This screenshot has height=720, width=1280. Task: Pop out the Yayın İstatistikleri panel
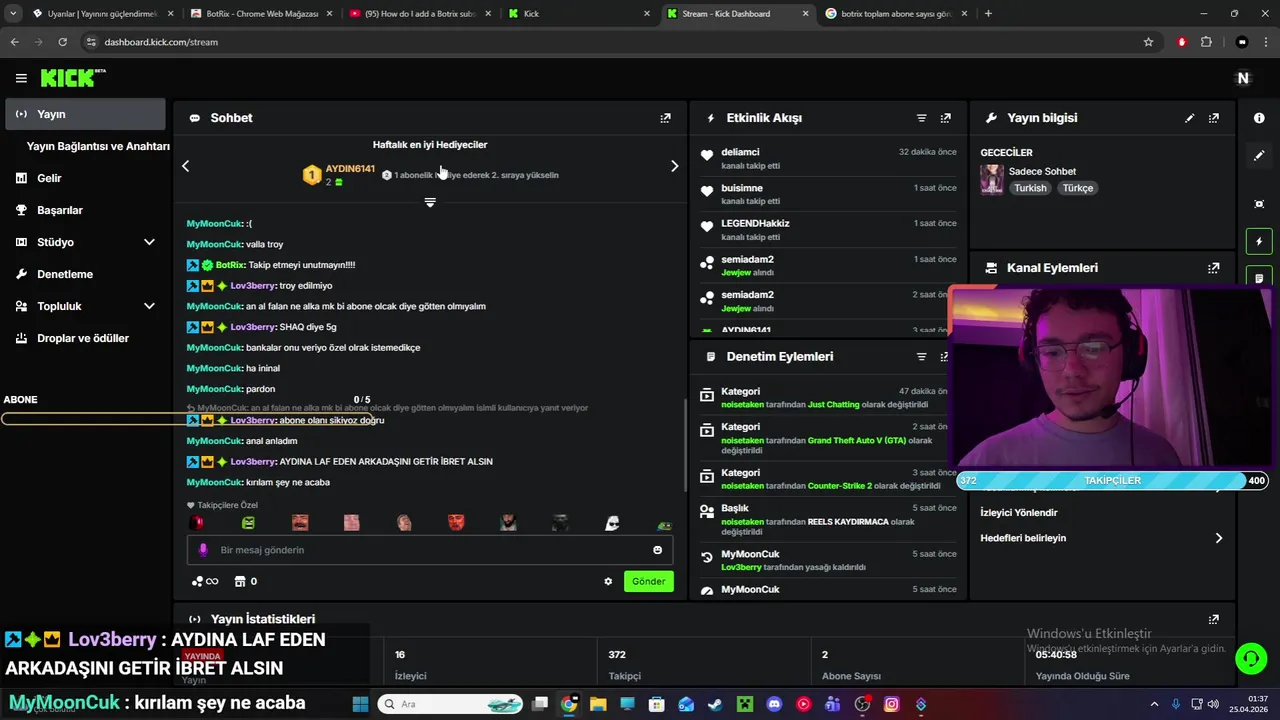click(1214, 620)
